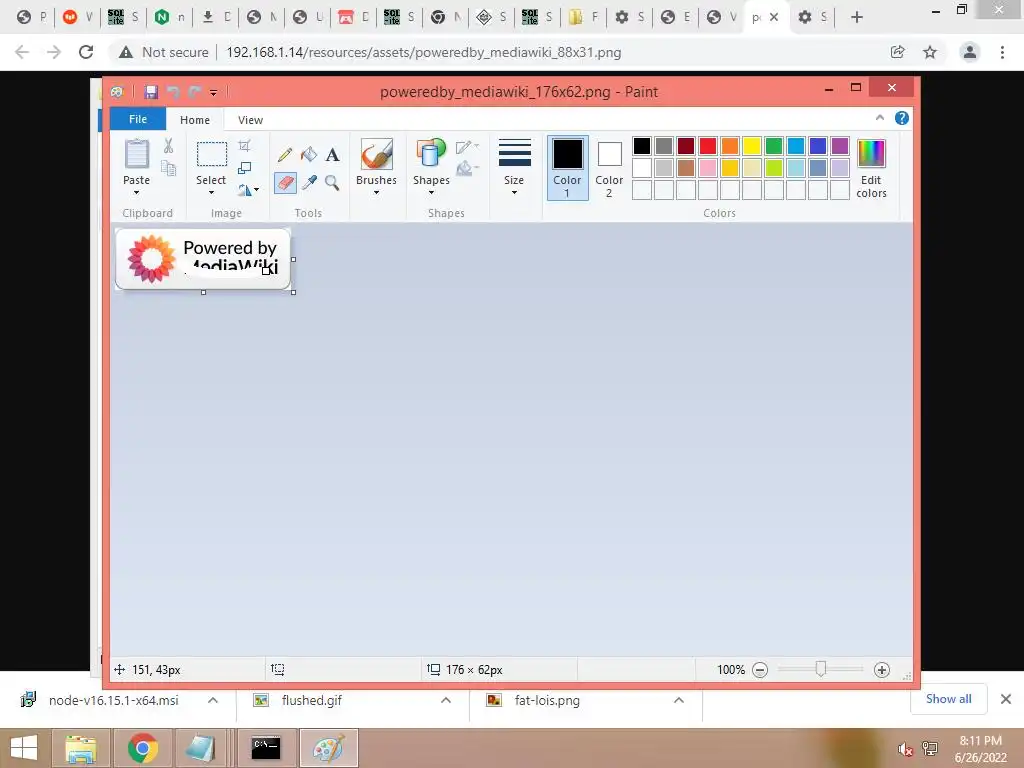1024x768 pixels.
Task: Click the Brushes icon
Action: pyautogui.click(x=377, y=155)
